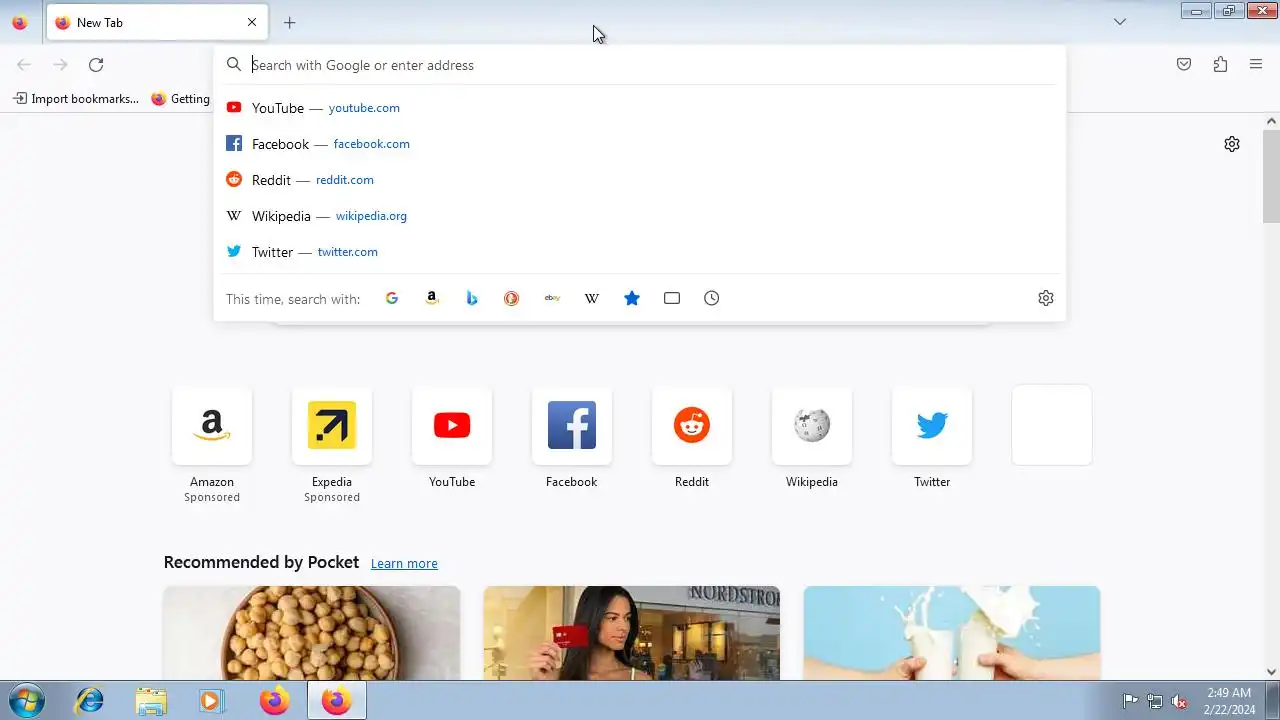Search this time with DuckDuckGo
The height and width of the screenshot is (720, 1280).
click(512, 298)
